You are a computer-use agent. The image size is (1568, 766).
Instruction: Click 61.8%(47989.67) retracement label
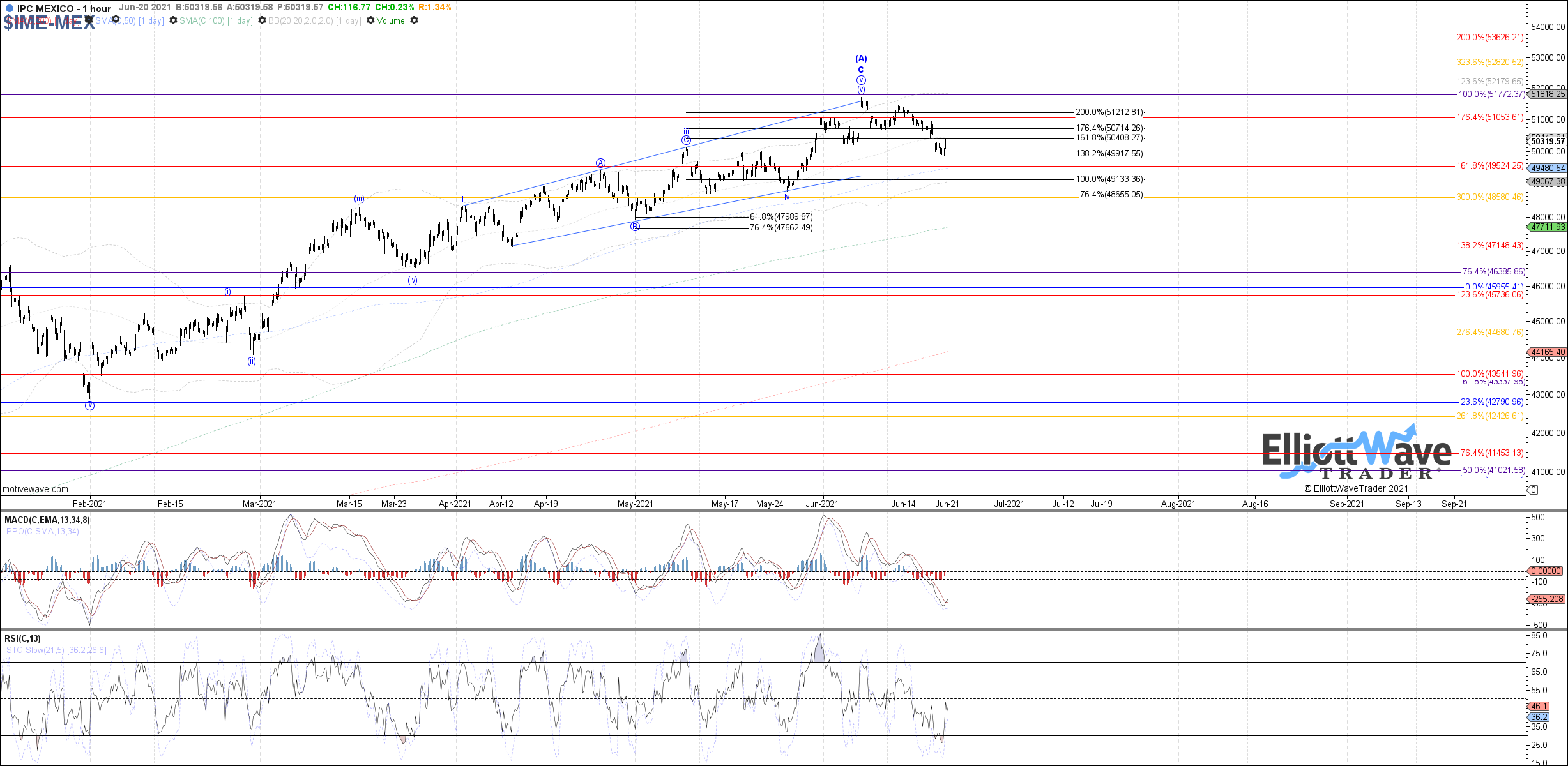click(781, 216)
